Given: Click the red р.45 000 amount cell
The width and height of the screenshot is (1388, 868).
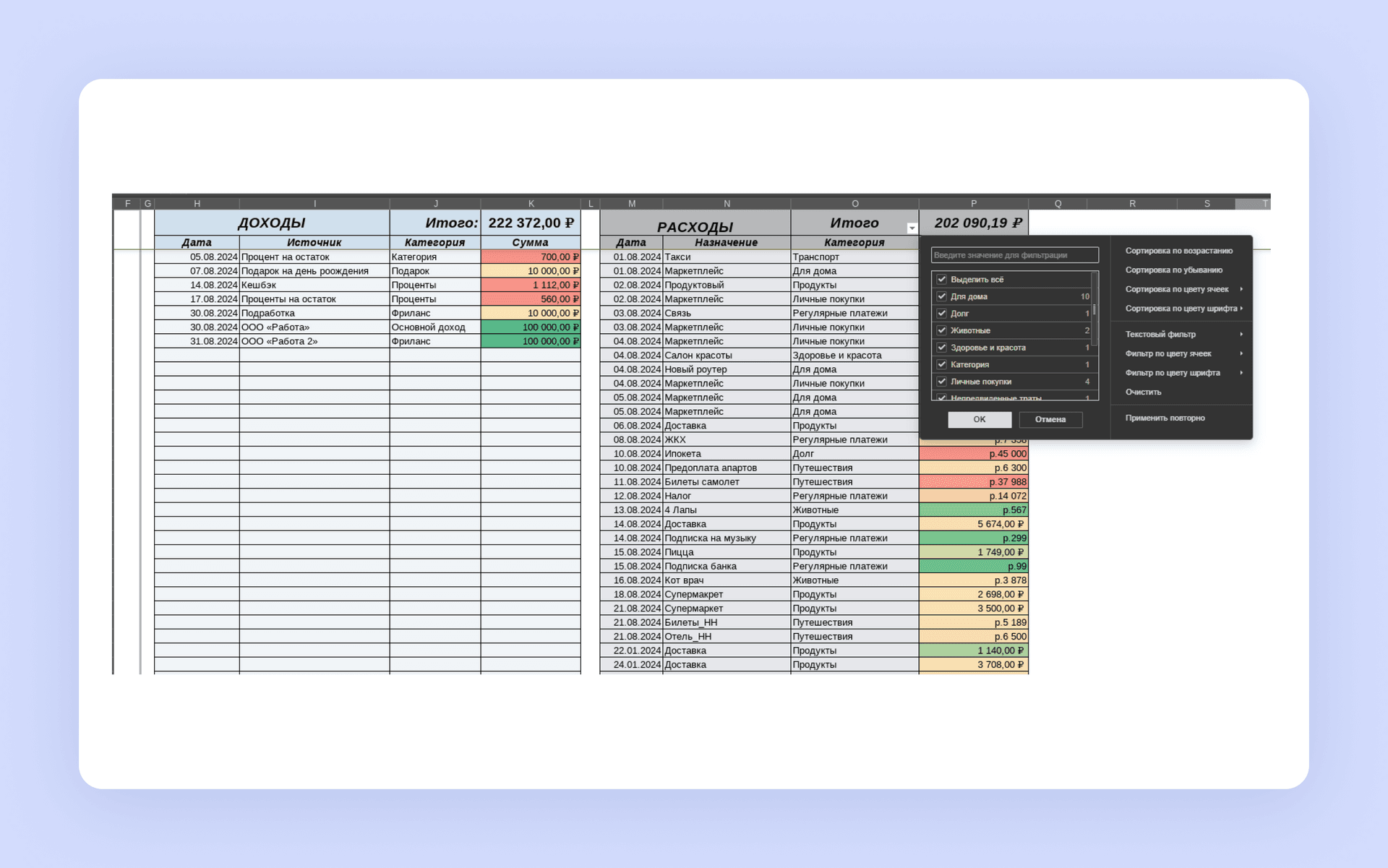Looking at the screenshot, I should 974,454.
